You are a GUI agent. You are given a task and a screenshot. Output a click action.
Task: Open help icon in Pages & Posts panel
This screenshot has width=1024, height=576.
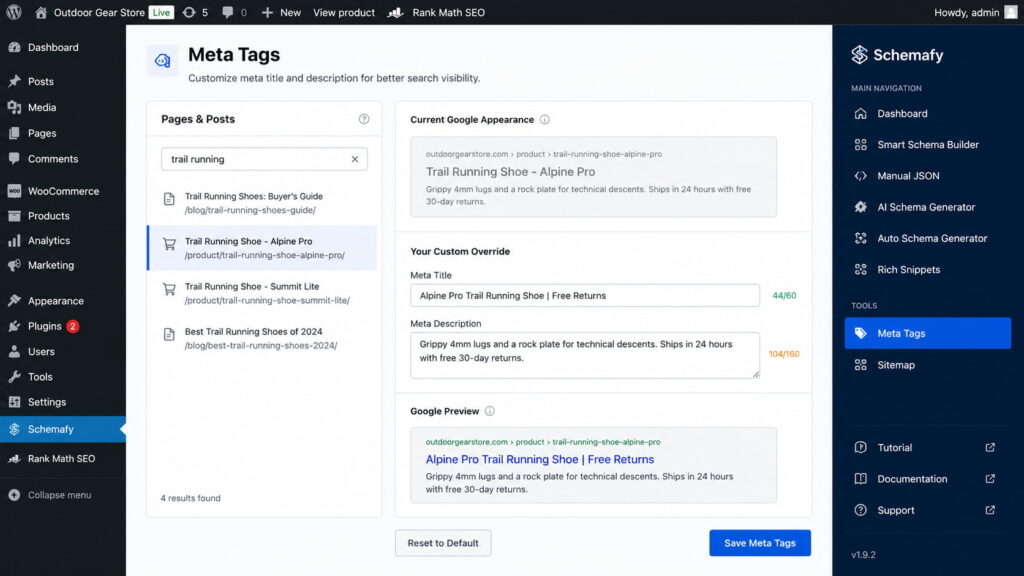[x=364, y=119]
